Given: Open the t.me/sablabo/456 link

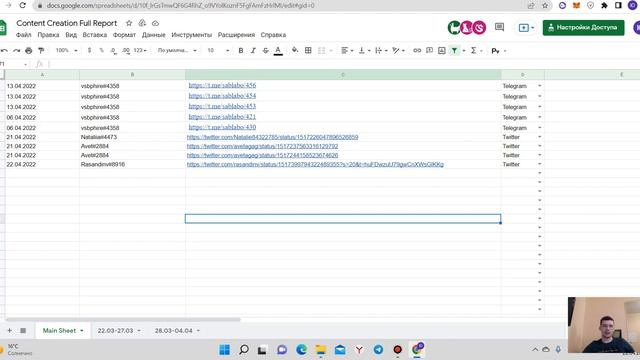Looking at the screenshot, I should [x=222, y=85].
